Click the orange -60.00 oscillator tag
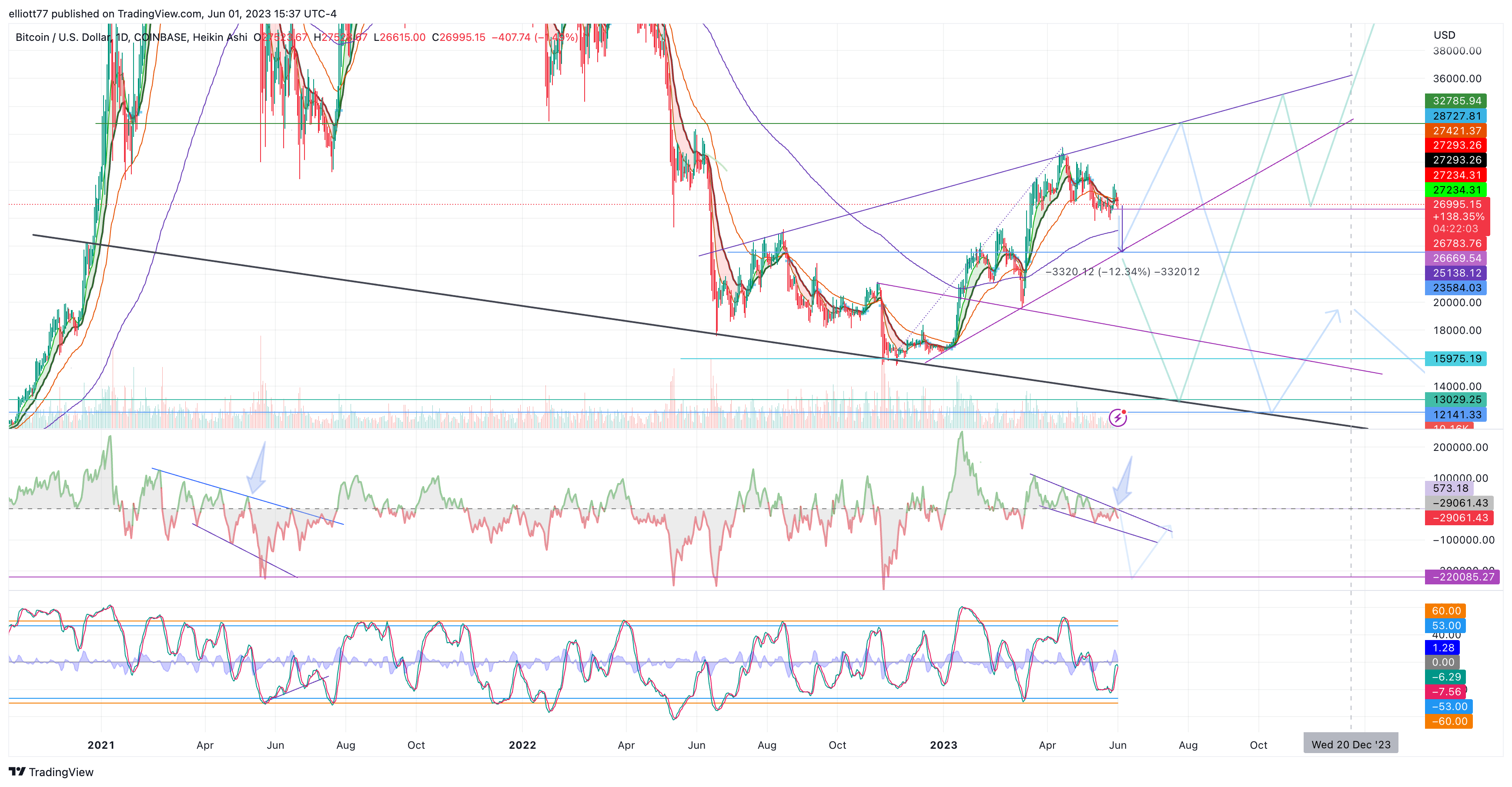 (1448, 721)
